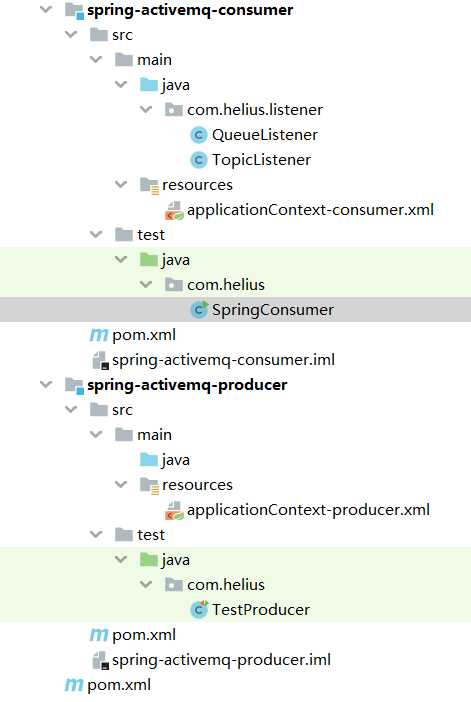Click the Maven icon of consumer pom.xml
The image size is (471, 702).
tap(98, 335)
